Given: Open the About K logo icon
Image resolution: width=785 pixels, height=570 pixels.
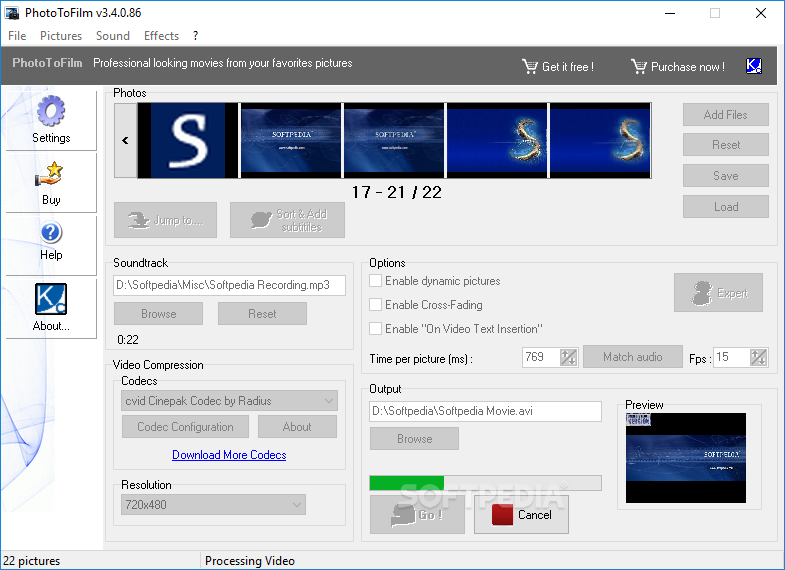Looking at the screenshot, I should 51,299.
